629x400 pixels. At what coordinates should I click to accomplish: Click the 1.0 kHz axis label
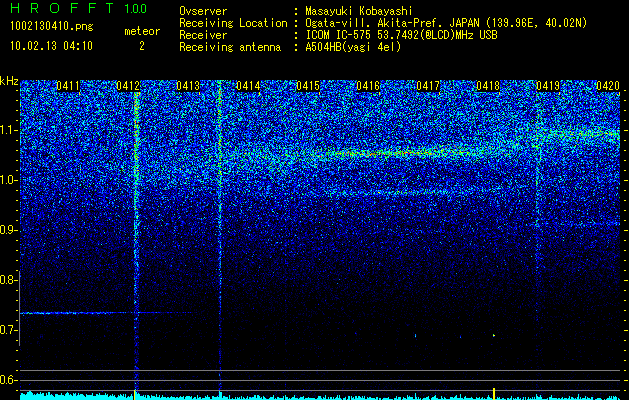8,180
